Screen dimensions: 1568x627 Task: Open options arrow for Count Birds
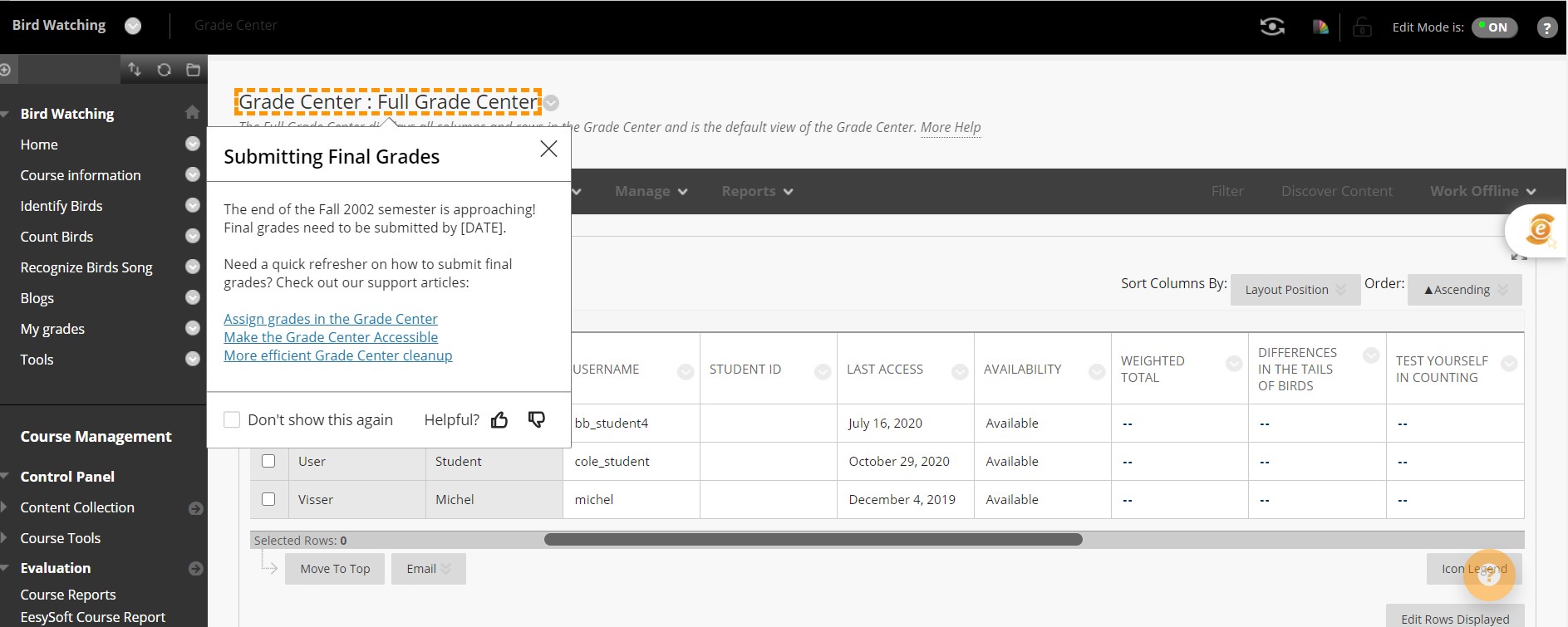pyautogui.click(x=193, y=236)
